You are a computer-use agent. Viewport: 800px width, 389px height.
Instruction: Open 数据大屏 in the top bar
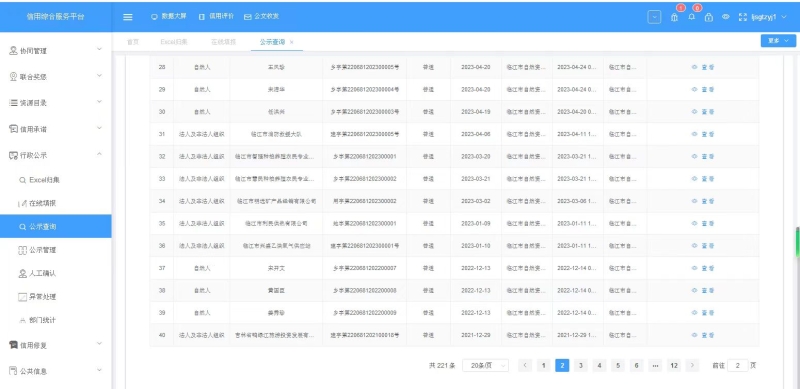[x=169, y=16]
